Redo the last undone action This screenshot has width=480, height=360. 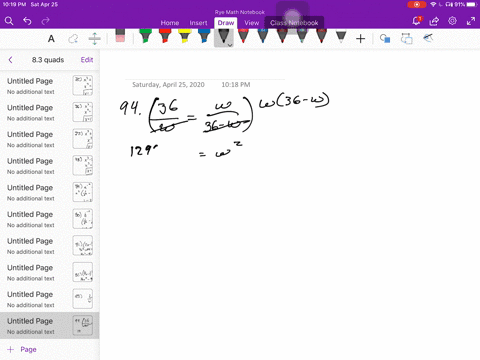tap(45, 21)
